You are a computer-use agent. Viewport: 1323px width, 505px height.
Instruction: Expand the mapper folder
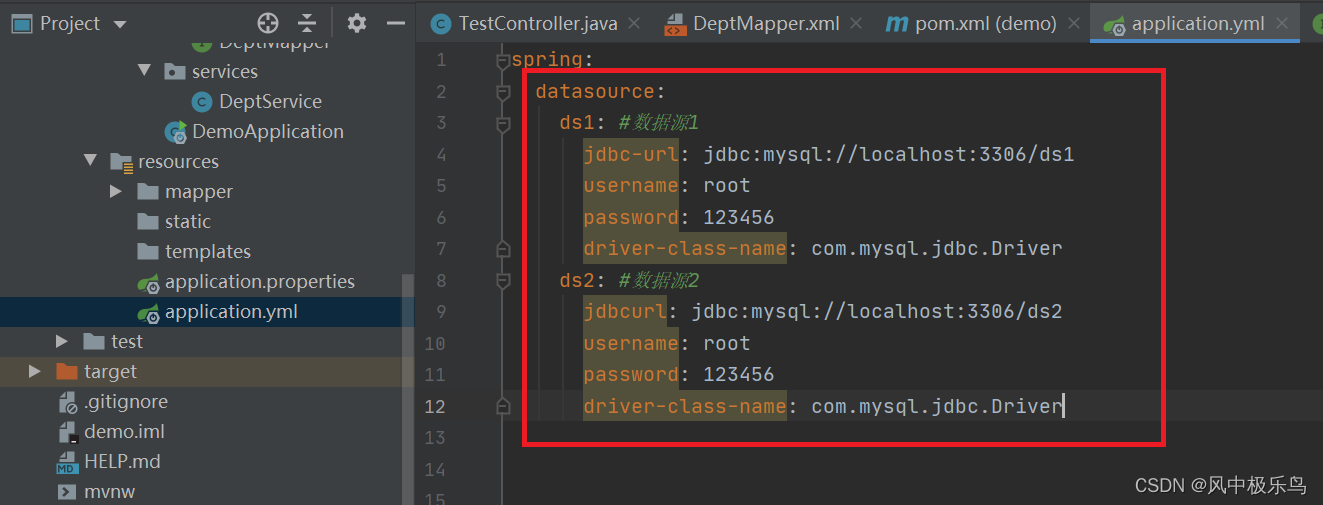click(x=117, y=191)
